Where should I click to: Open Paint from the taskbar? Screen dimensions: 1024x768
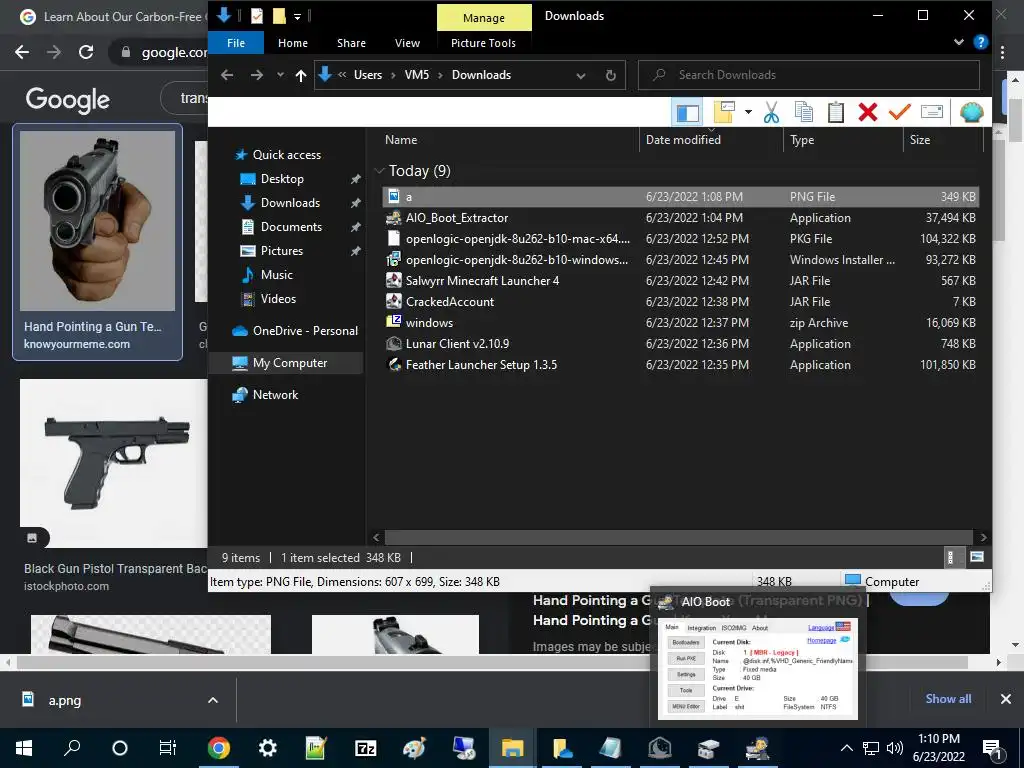(414, 748)
